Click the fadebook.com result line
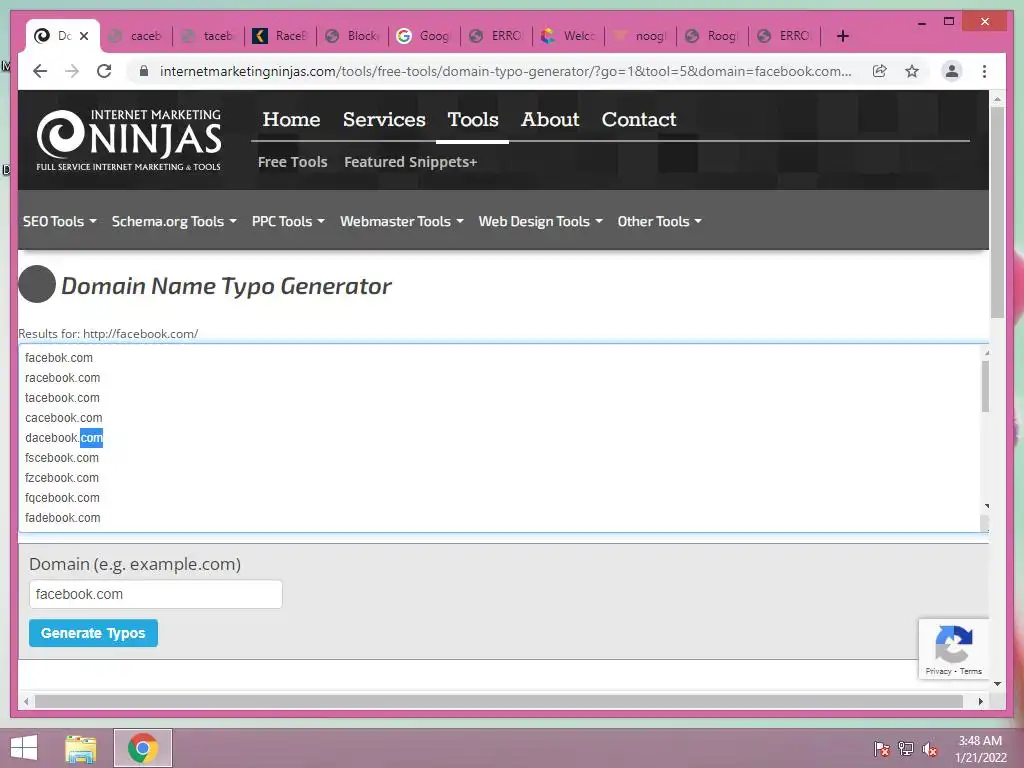Viewport: 1024px width, 768px height. (x=63, y=518)
